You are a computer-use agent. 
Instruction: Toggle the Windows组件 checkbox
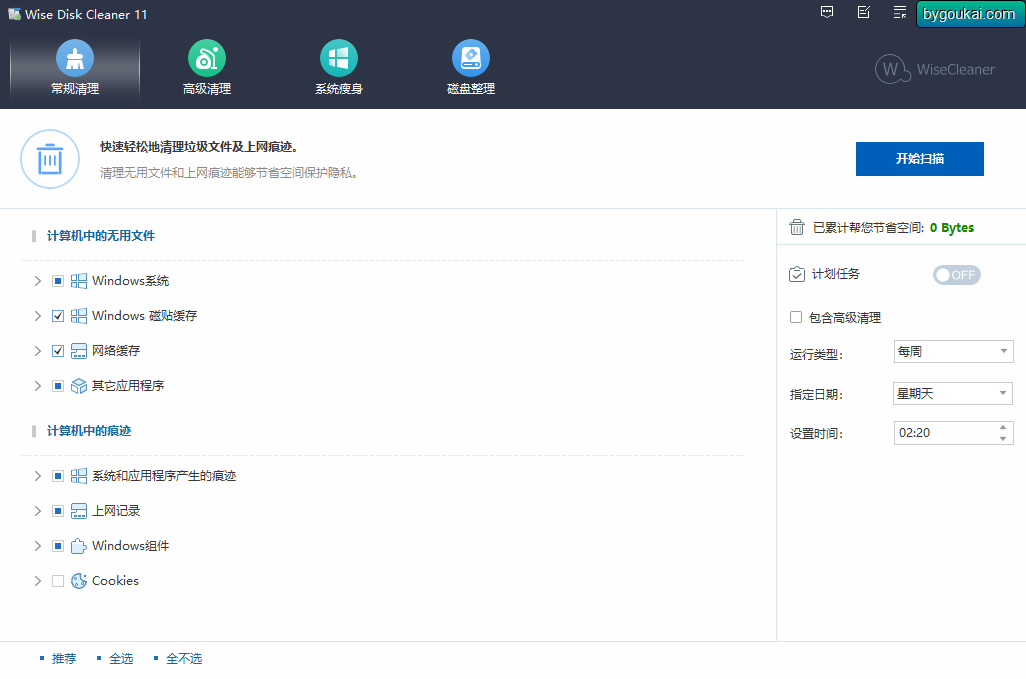pos(58,546)
